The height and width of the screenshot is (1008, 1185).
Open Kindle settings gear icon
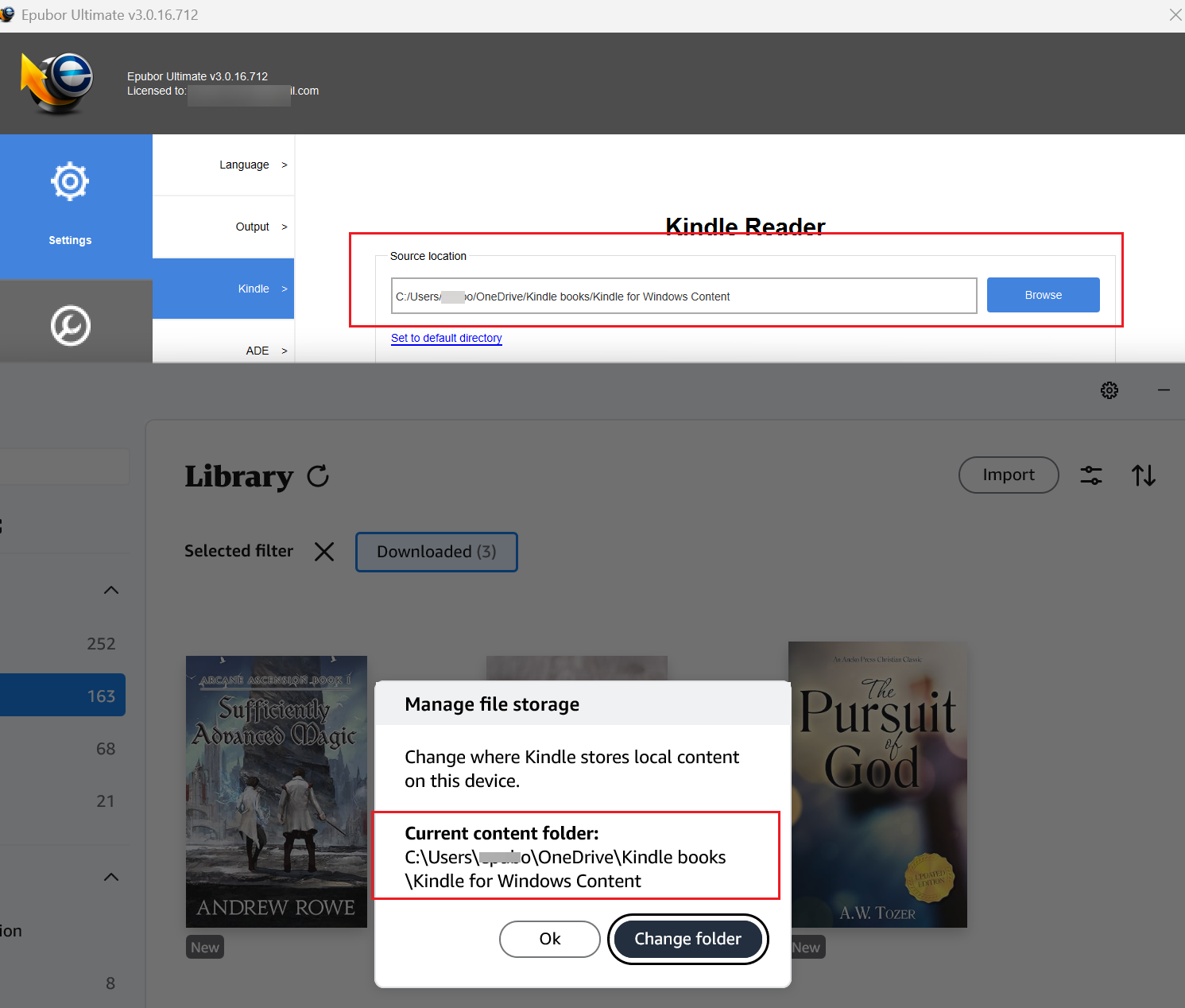[x=1109, y=390]
